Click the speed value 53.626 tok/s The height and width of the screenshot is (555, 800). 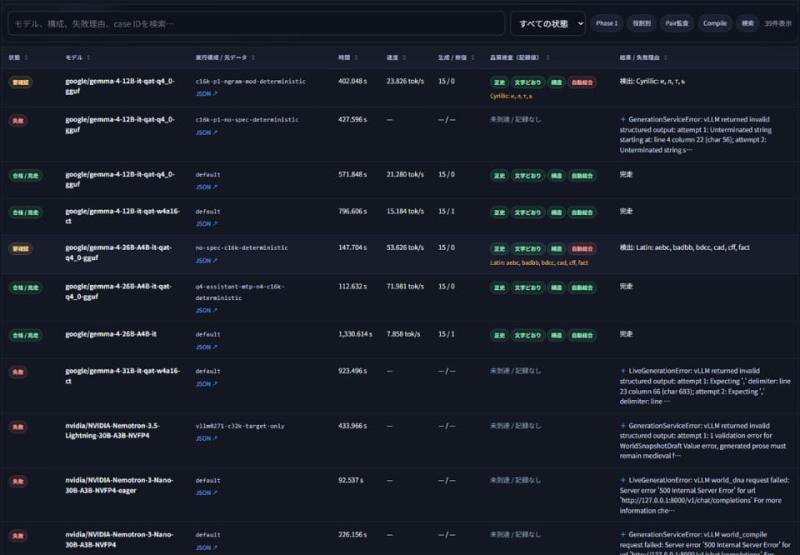pyautogui.click(x=405, y=247)
